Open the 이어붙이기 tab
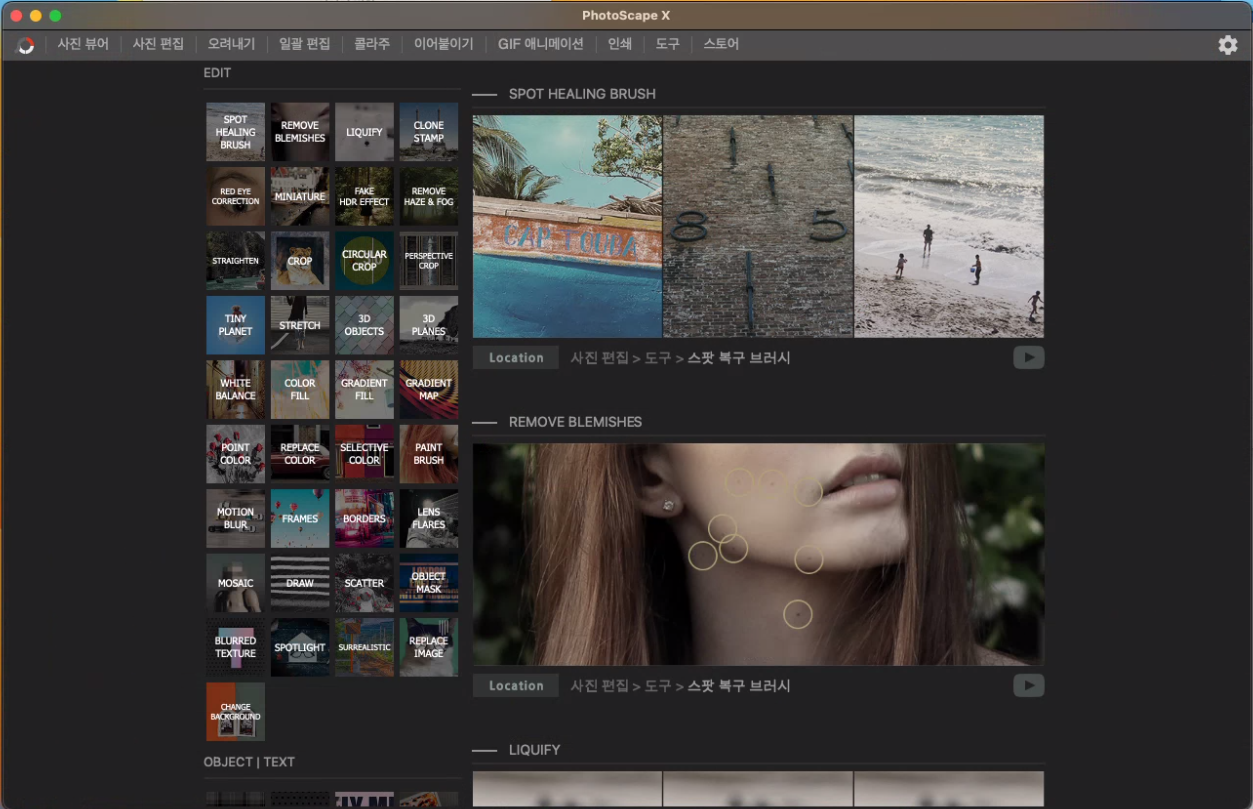The image size is (1253, 809). click(x=444, y=44)
